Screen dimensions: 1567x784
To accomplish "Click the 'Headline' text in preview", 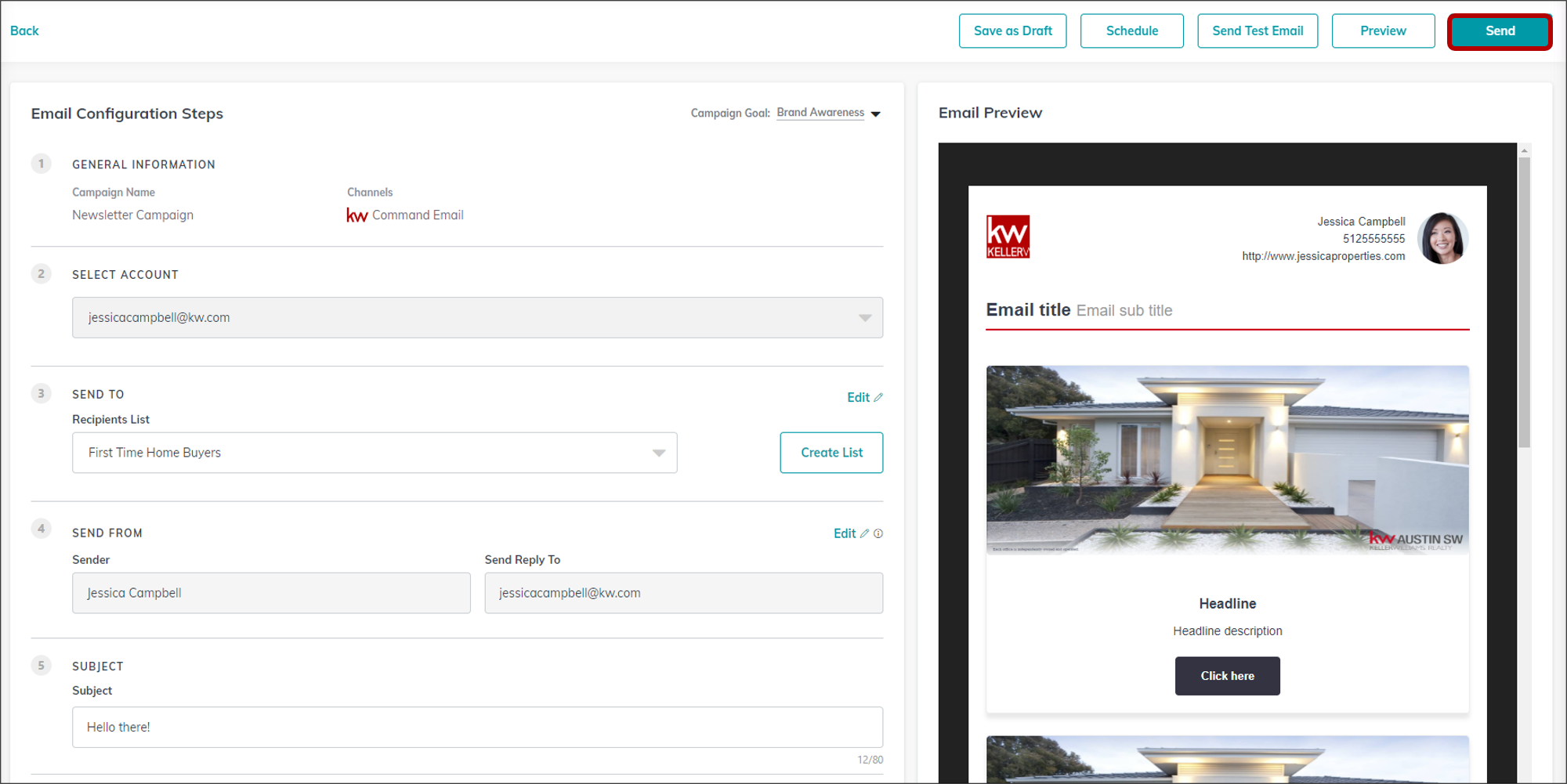I will 1227,604.
